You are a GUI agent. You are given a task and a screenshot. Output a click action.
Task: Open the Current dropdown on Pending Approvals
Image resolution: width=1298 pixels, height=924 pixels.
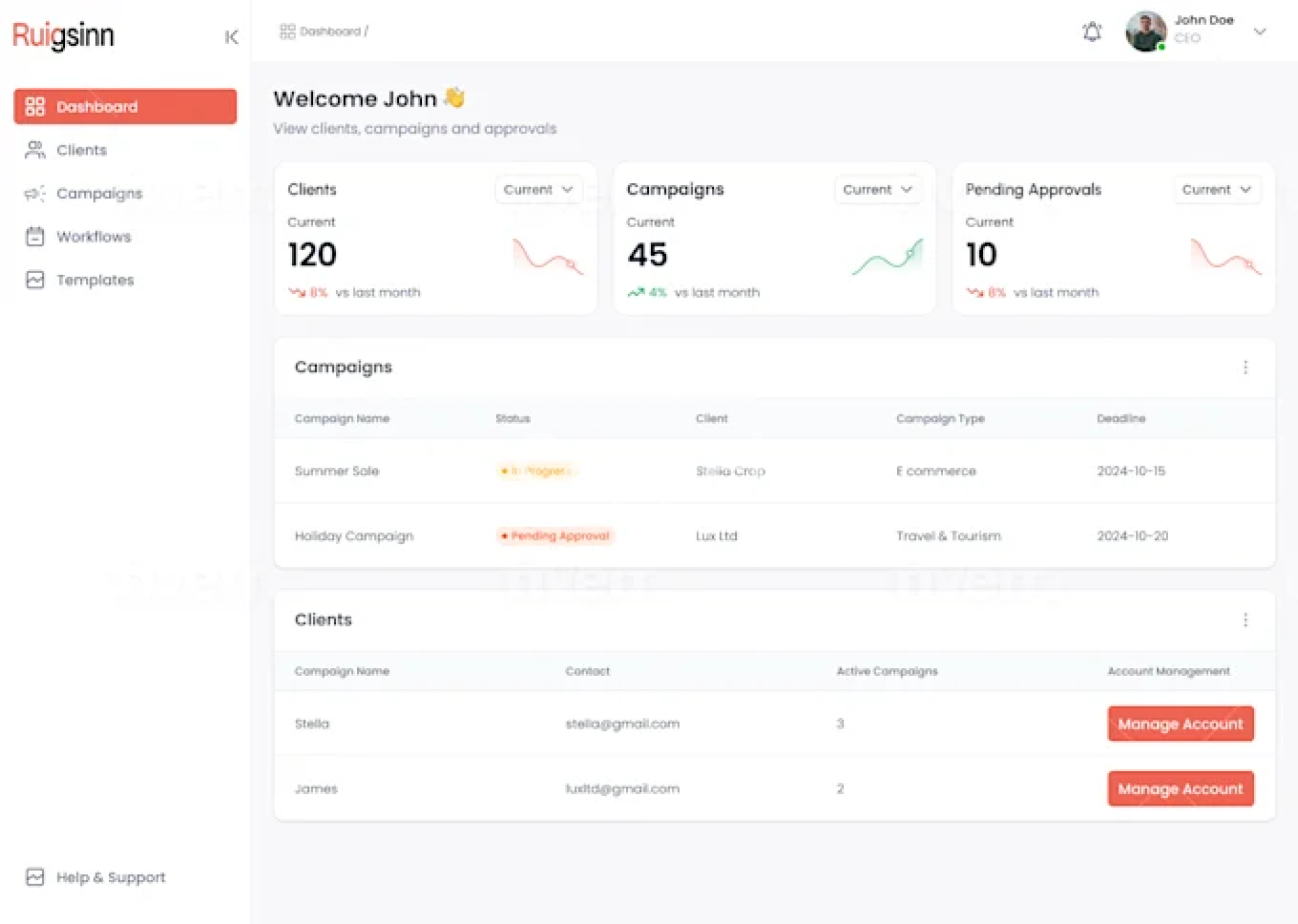point(1217,190)
